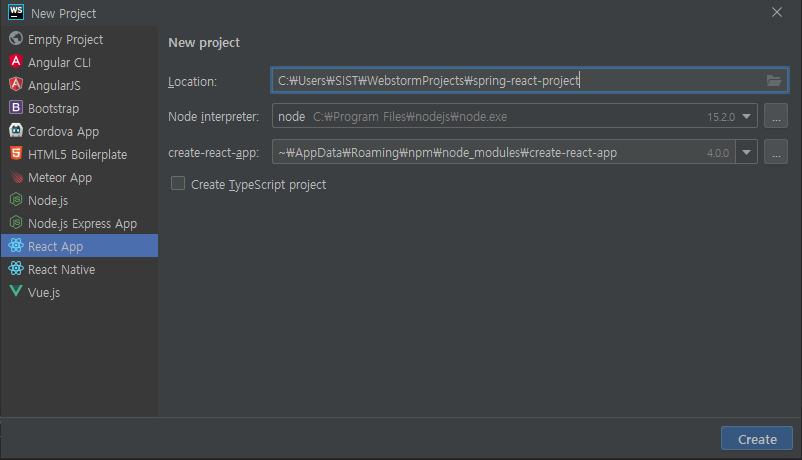Click the New project heading

204,42
